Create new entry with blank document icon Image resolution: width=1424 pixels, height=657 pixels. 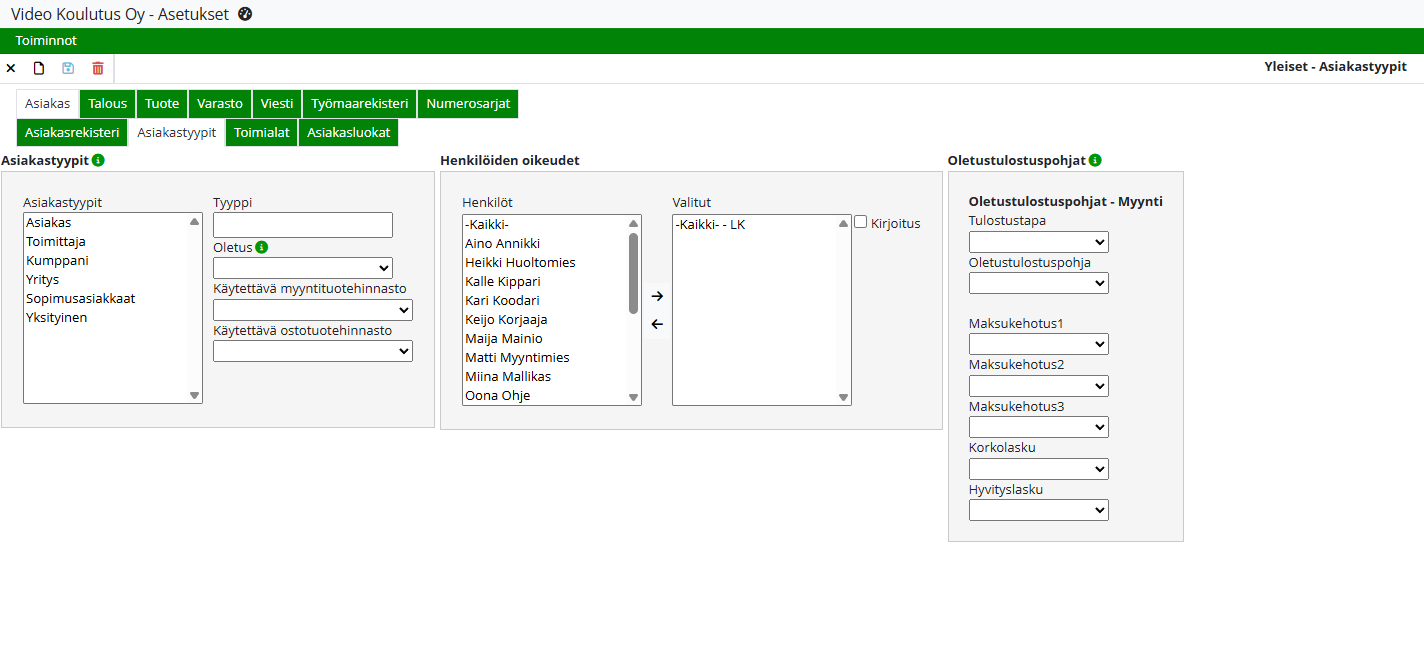(x=39, y=68)
